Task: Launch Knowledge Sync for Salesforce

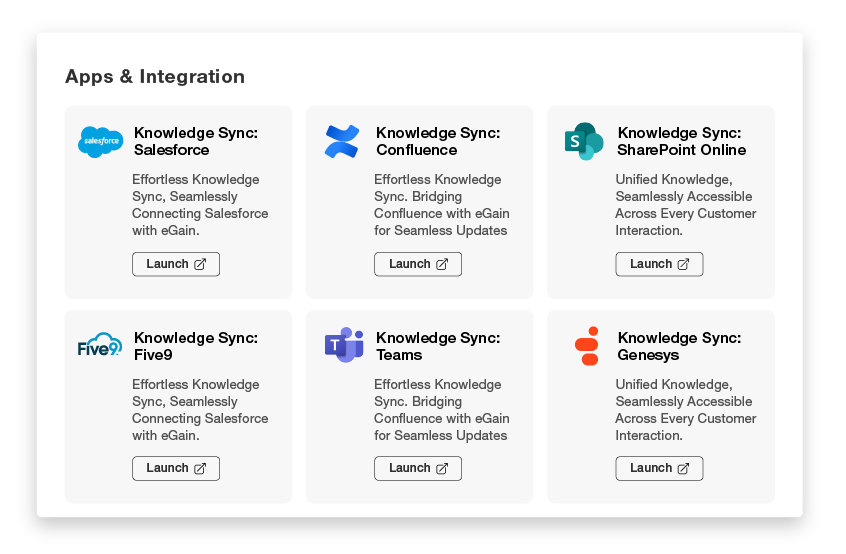Action: coord(176,264)
